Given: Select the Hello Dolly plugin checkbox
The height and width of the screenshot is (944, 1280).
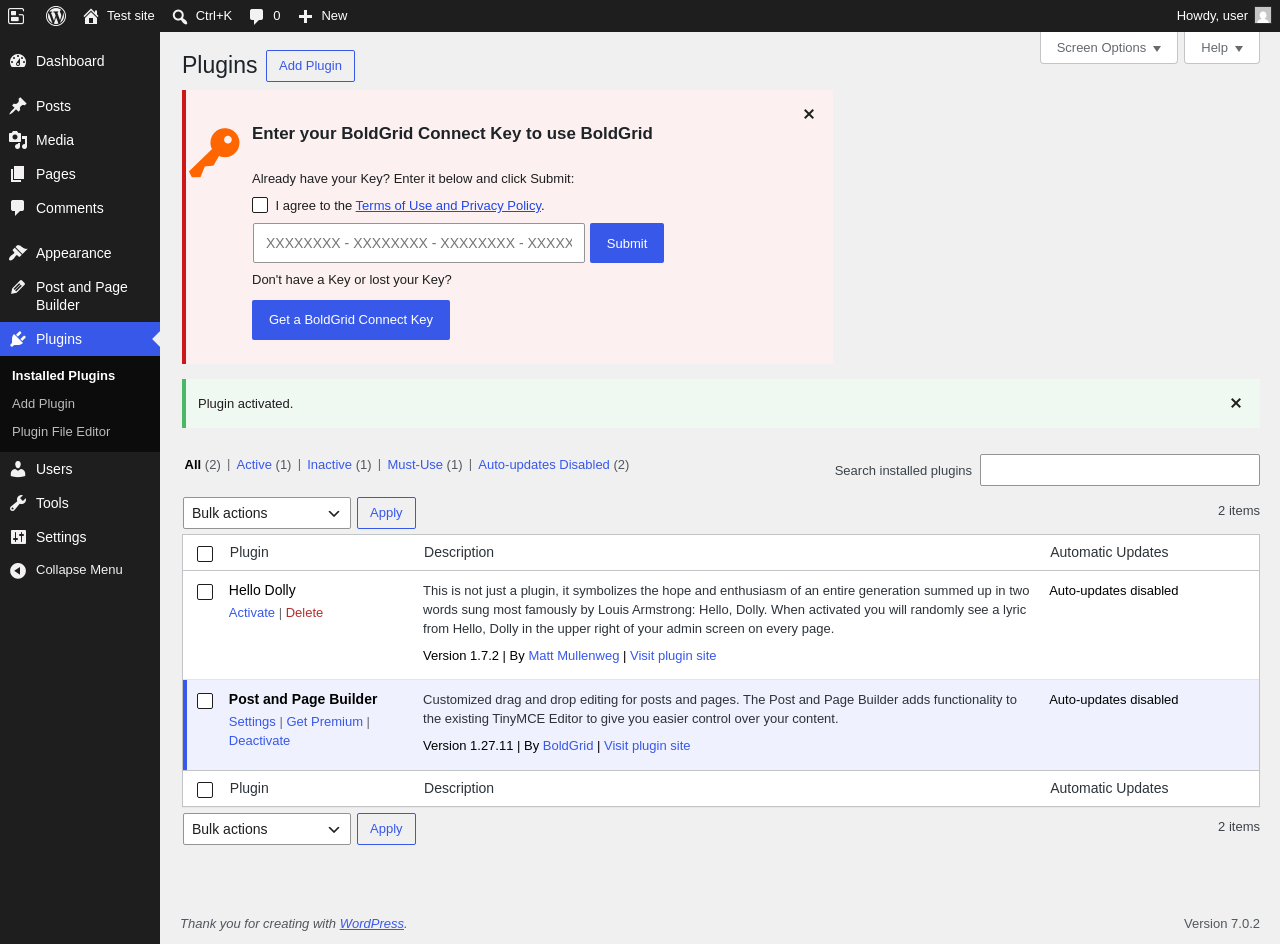Looking at the screenshot, I should pos(205,592).
